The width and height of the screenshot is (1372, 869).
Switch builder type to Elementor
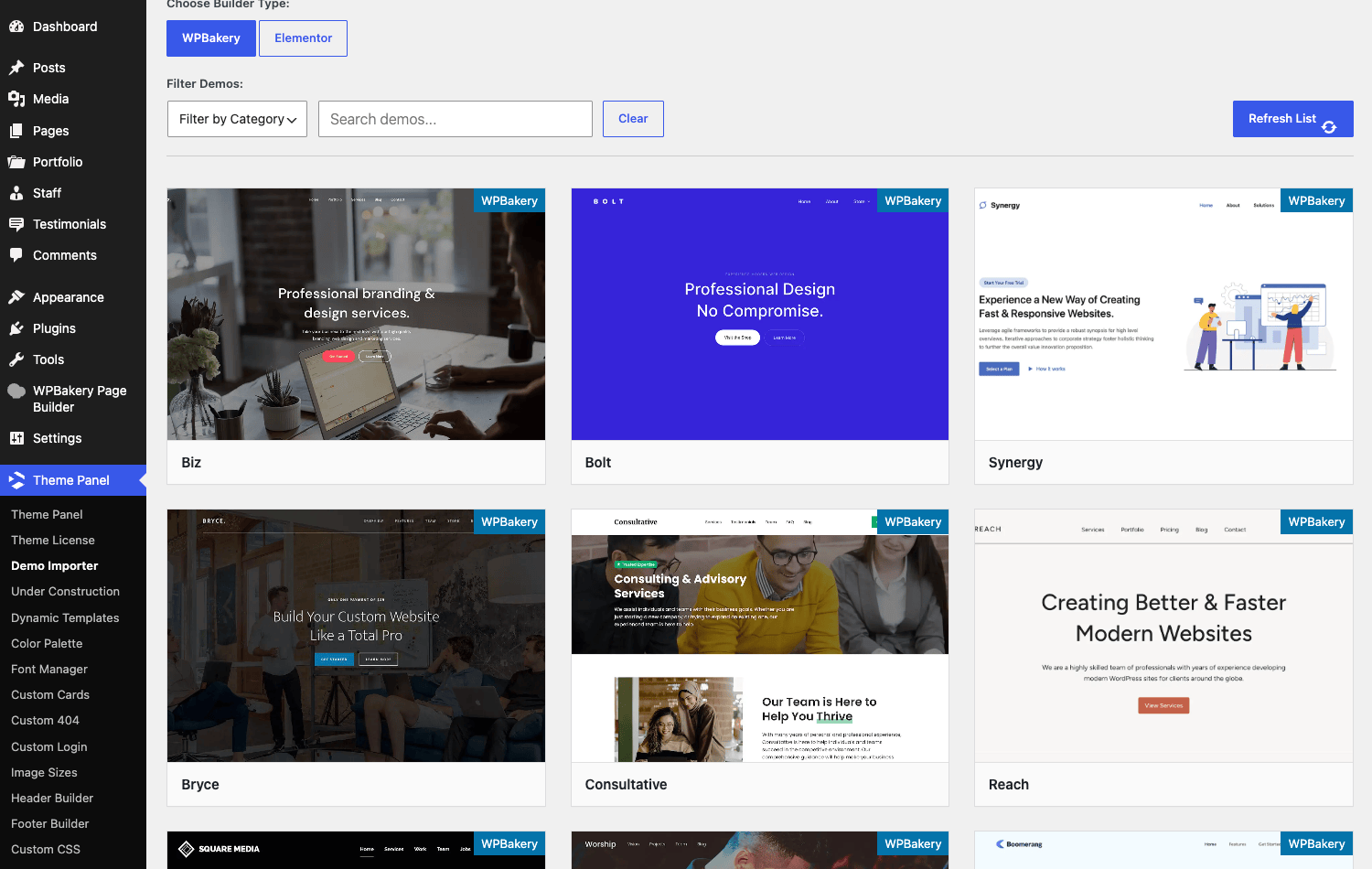point(303,38)
